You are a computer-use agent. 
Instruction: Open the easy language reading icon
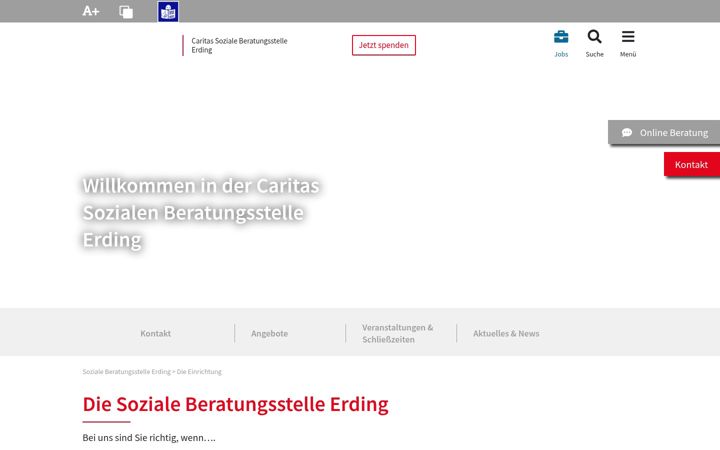[x=168, y=11]
